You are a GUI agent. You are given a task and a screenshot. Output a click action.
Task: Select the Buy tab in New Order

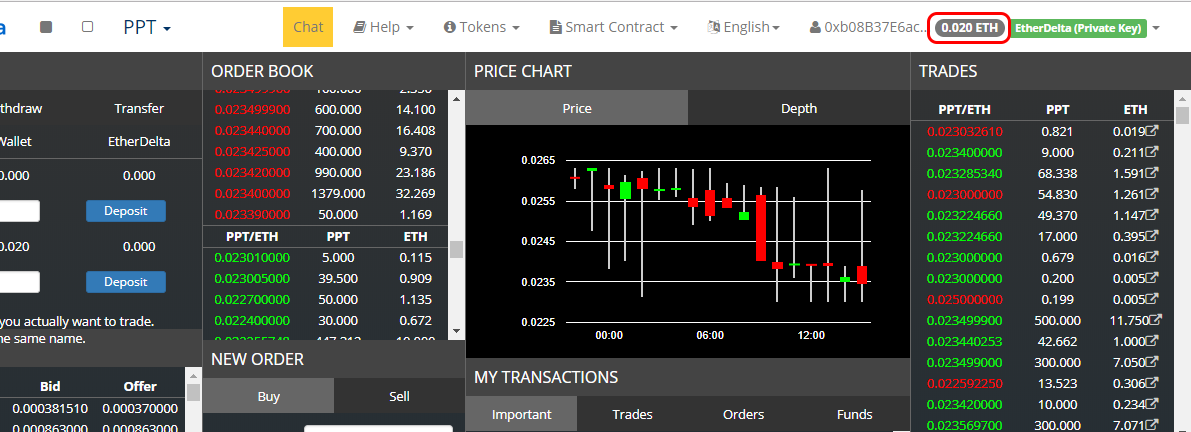[268, 396]
